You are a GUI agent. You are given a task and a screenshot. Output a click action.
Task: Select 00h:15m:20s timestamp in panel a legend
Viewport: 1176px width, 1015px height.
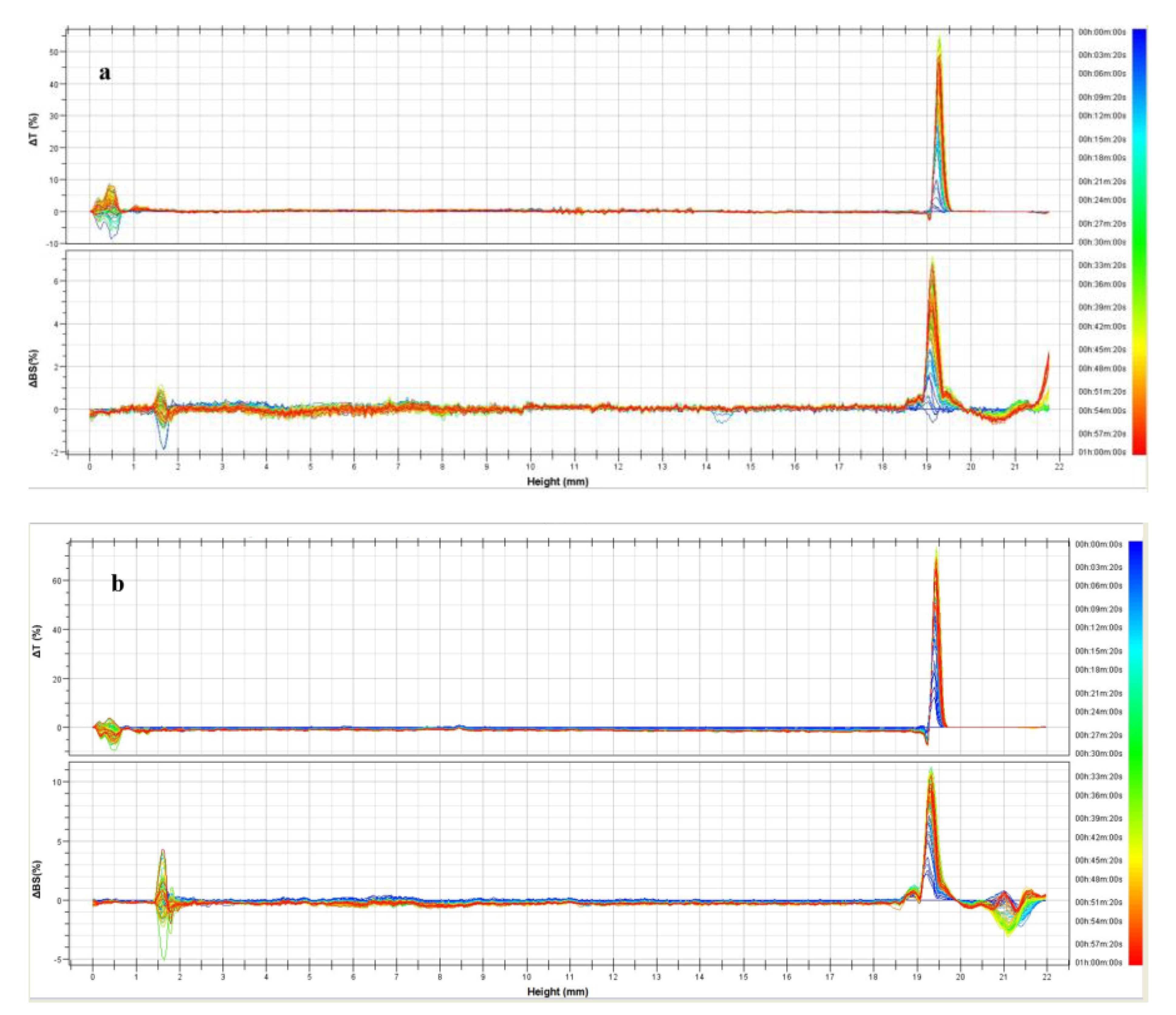click(1102, 139)
